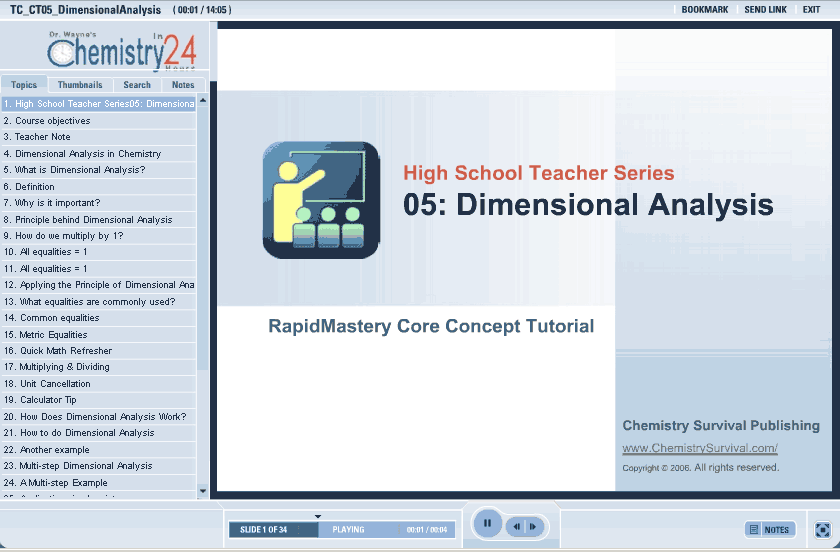Click SEND LINK in the top bar

[x=765, y=9]
